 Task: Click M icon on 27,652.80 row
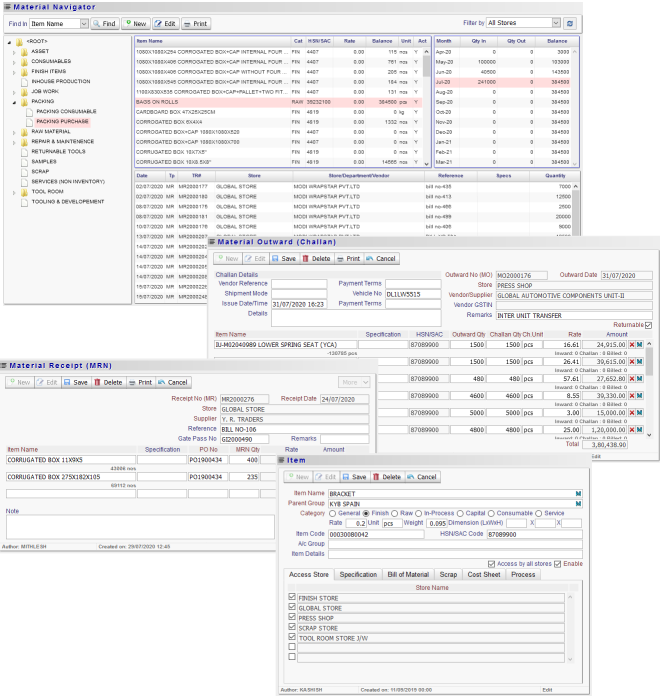pos(640,379)
